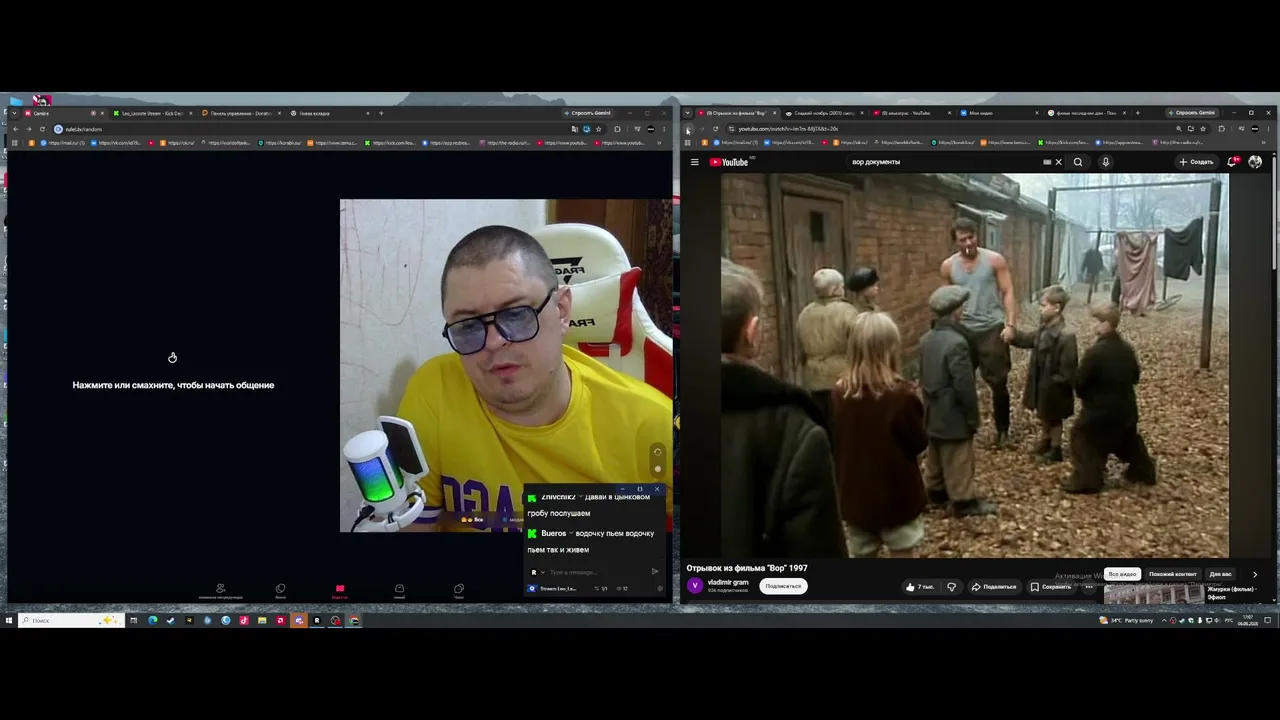The image size is (1280, 720).
Task: Send the chat message with the arrow
Action: tap(655, 572)
